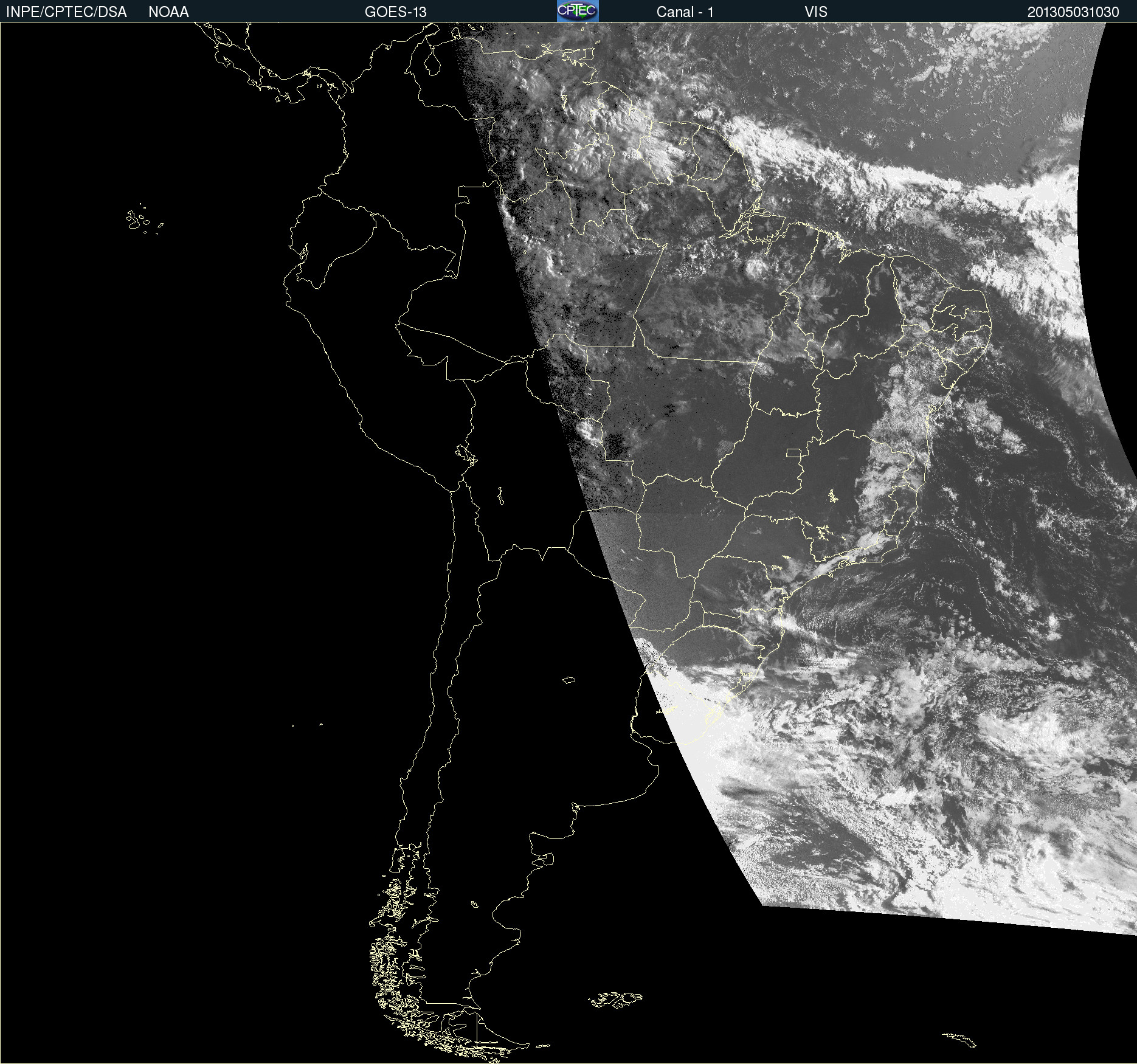Viewport: 1137px width, 1064px height.
Task: Click the VIS channel label
Action: point(816,12)
